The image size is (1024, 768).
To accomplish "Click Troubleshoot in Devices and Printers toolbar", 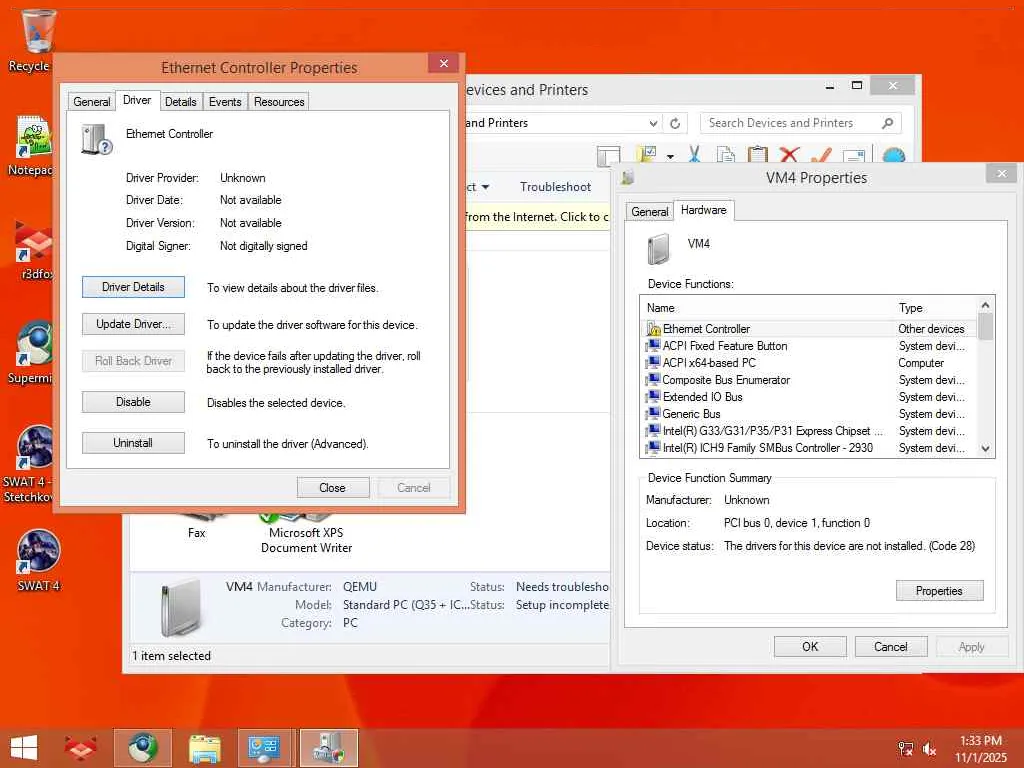I will click(555, 187).
